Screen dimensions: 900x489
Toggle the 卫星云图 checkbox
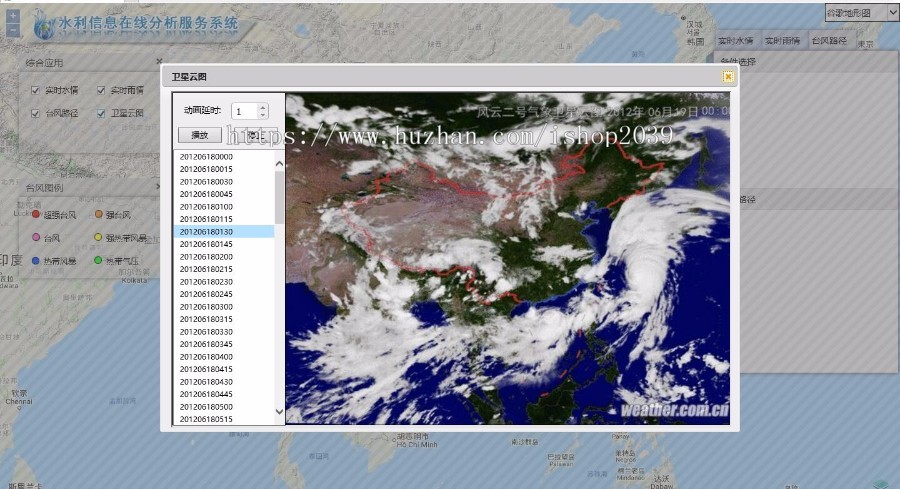(101, 113)
